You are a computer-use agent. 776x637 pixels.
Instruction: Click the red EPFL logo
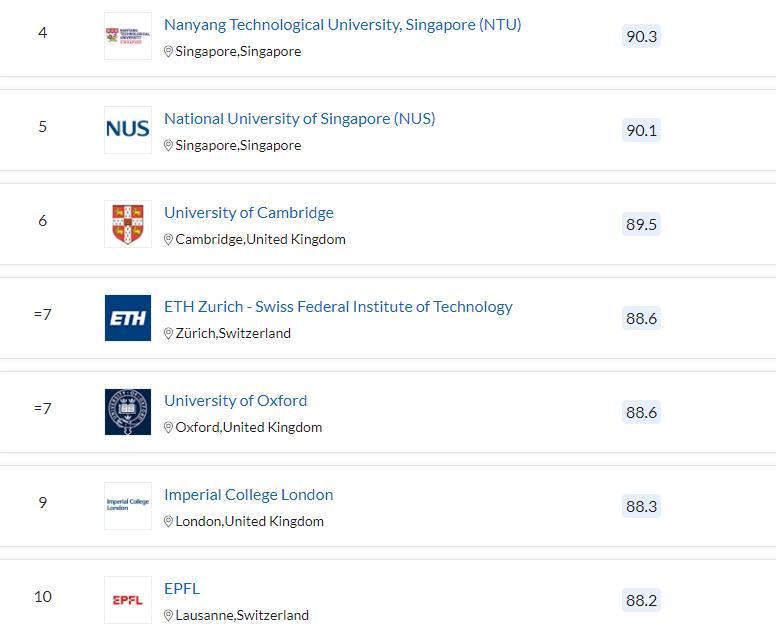point(128,600)
